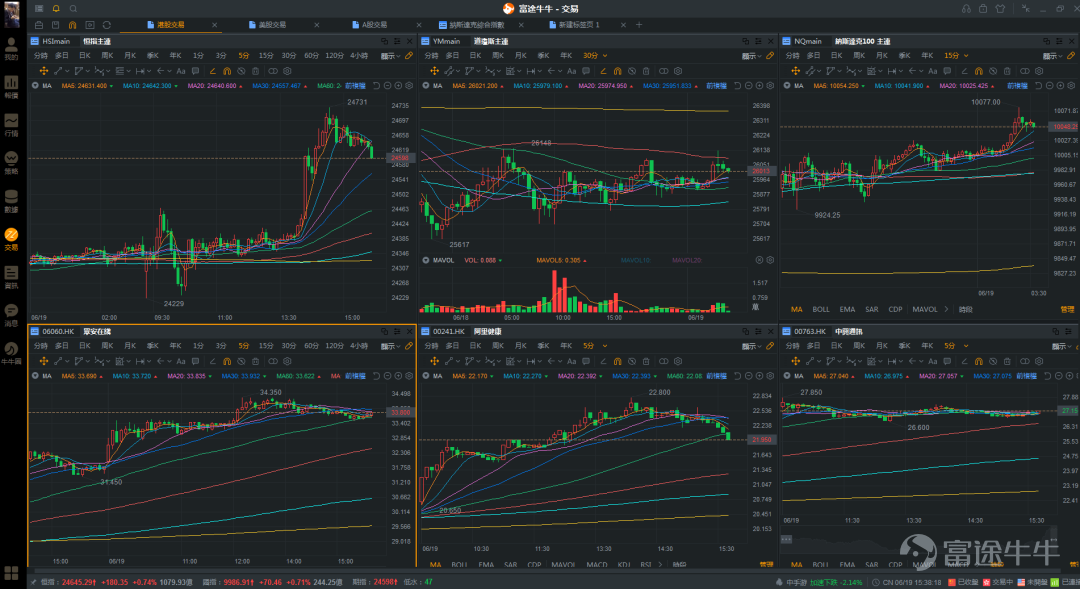This screenshot has height=589, width=1080.
Task: Switch to 納斯達克綜合指數 tab
Action: click(471, 25)
